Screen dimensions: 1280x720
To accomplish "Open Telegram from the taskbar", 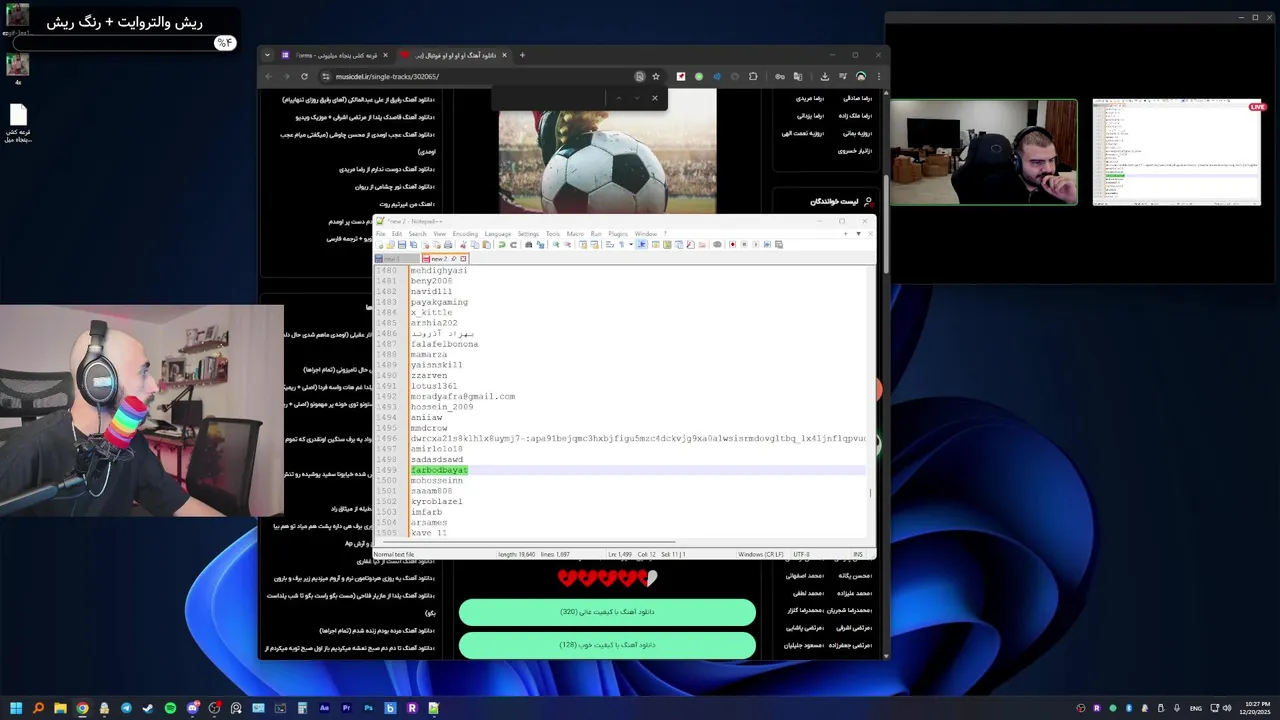I will (x=126, y=708).
